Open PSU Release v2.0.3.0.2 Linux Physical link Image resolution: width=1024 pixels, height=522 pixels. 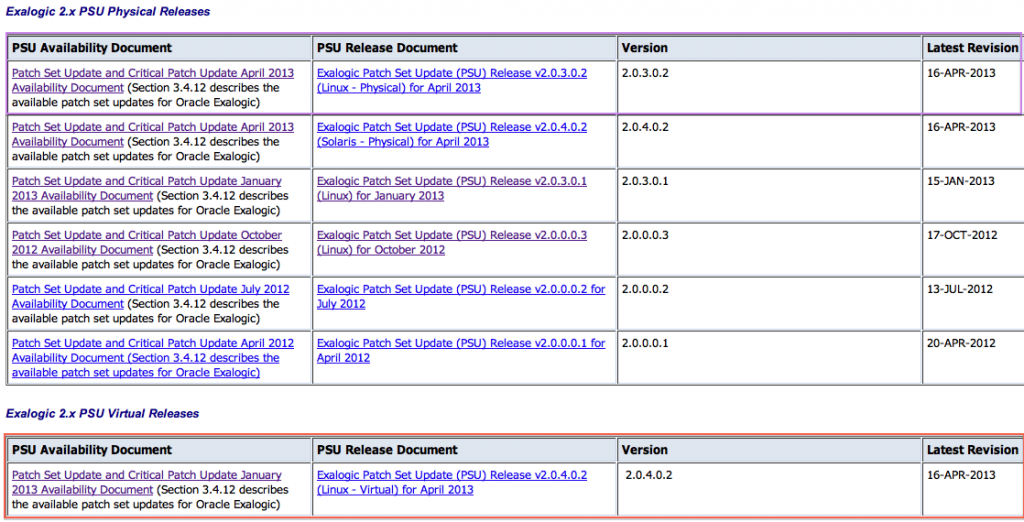point(452,80)
